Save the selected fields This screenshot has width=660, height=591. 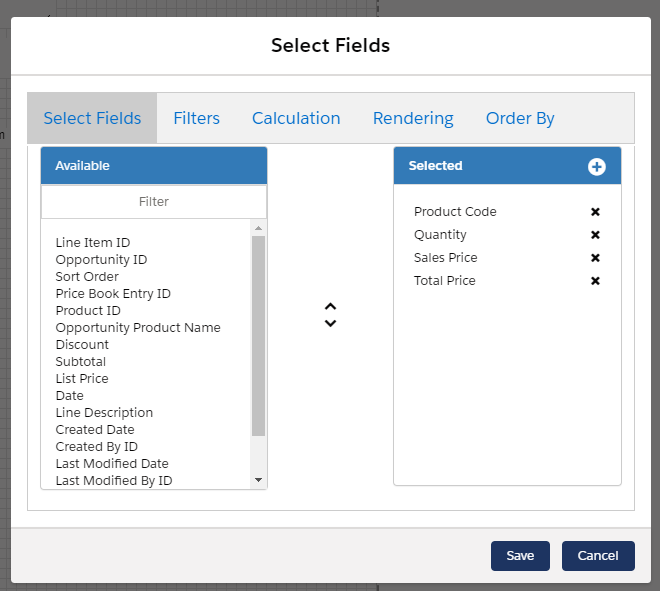pyautogui.click(x=520, y=556)
